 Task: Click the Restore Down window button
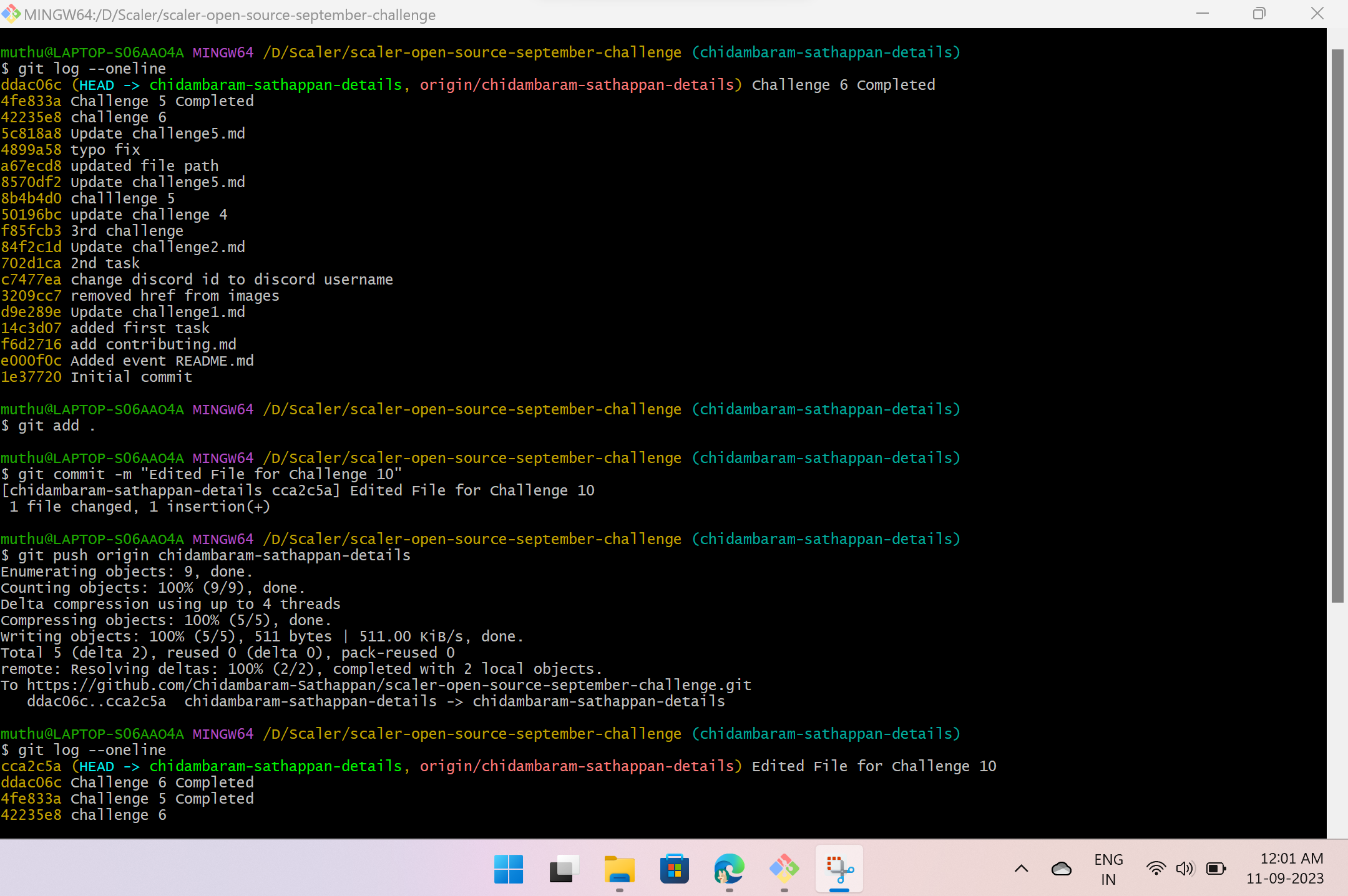[1259, 13]
